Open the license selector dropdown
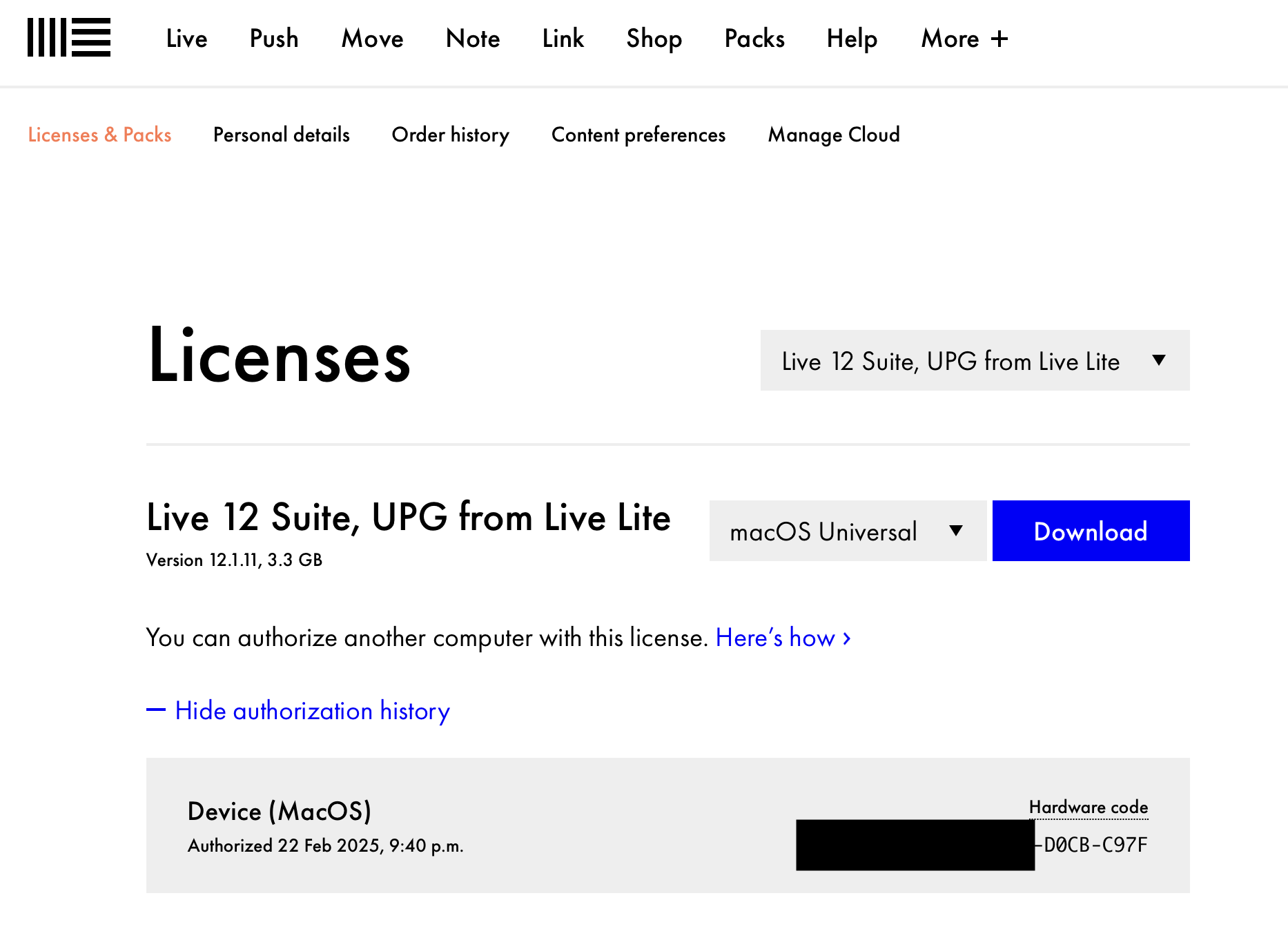 pos(975,360)
